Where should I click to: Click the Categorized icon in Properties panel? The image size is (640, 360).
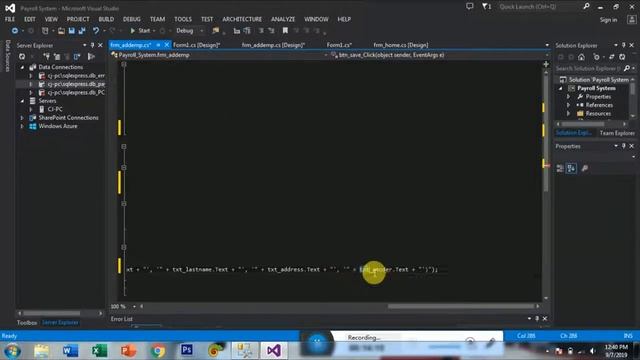(560, 168)
